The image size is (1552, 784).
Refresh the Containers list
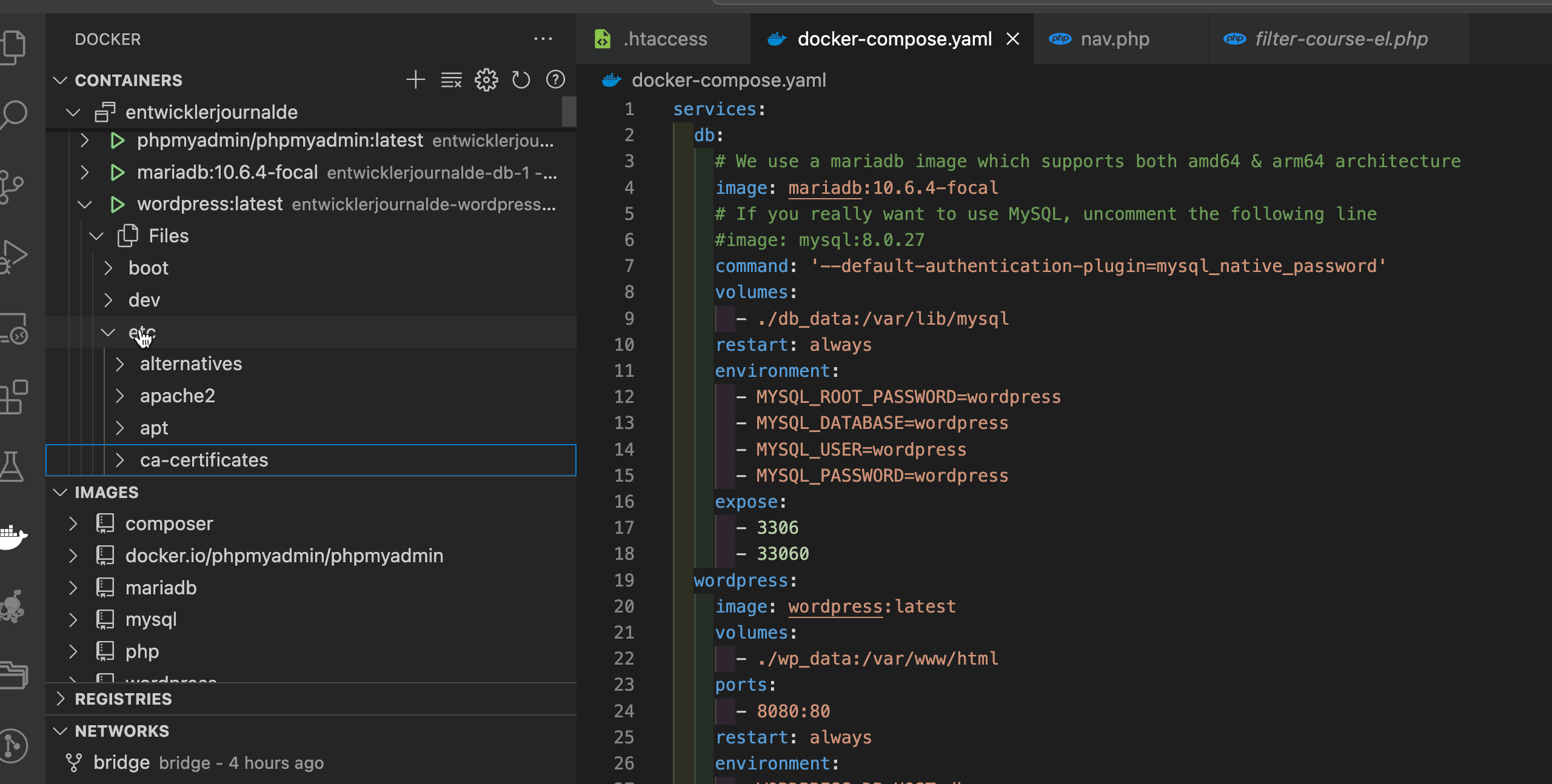point(521,79)
